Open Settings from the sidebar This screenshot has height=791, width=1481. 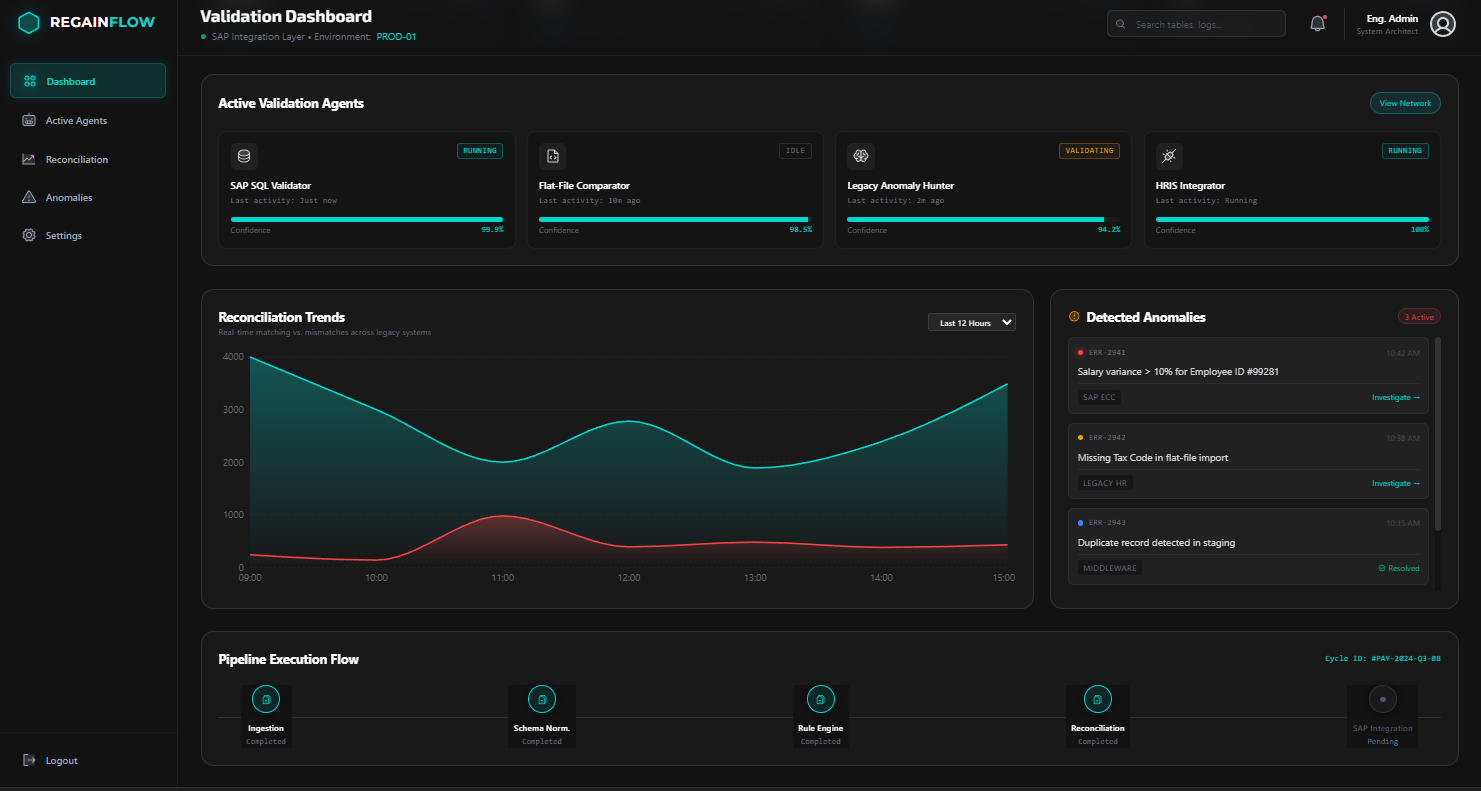(64, 236)
